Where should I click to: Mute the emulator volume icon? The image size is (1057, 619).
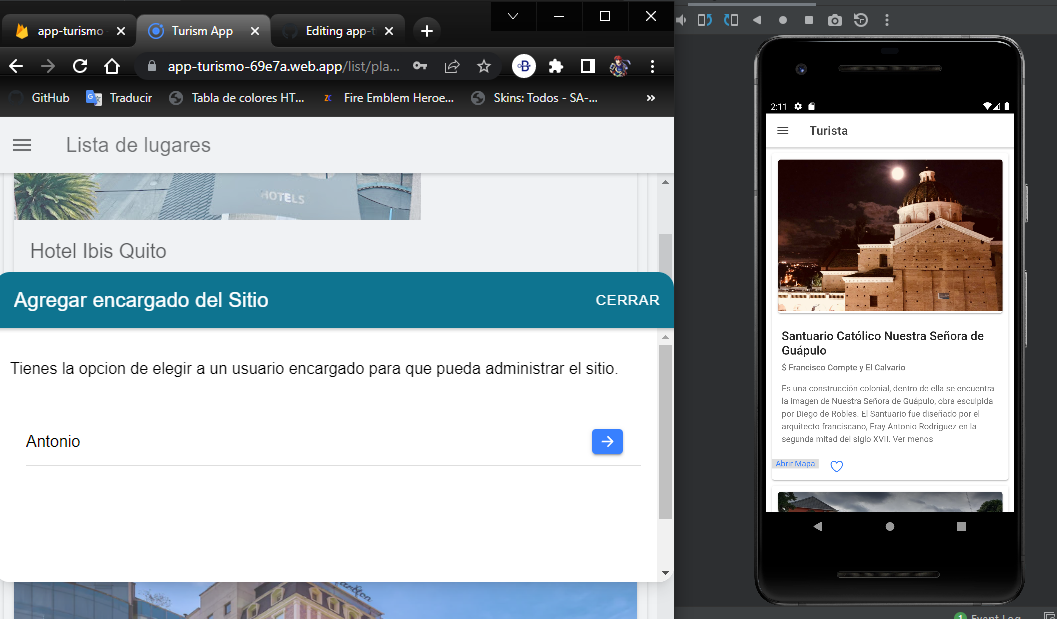(681, 19)
